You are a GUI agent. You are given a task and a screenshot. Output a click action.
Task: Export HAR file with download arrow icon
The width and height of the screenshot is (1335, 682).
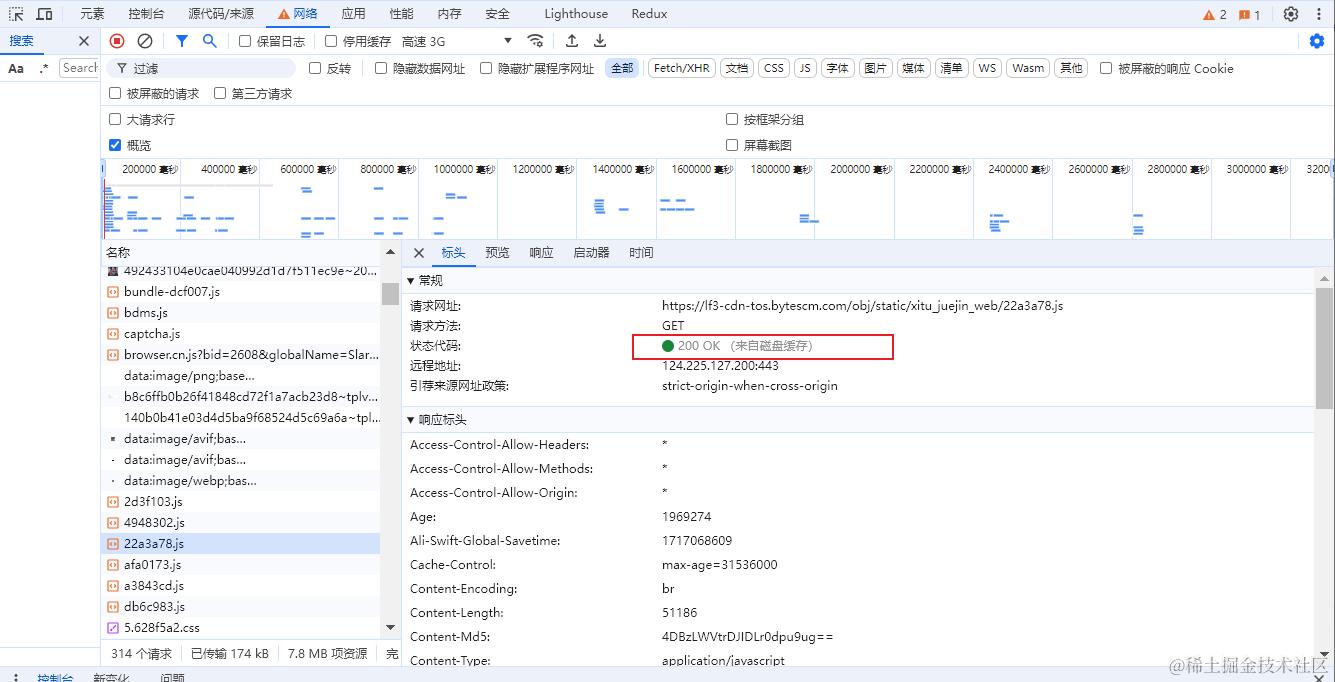point(600,41)
